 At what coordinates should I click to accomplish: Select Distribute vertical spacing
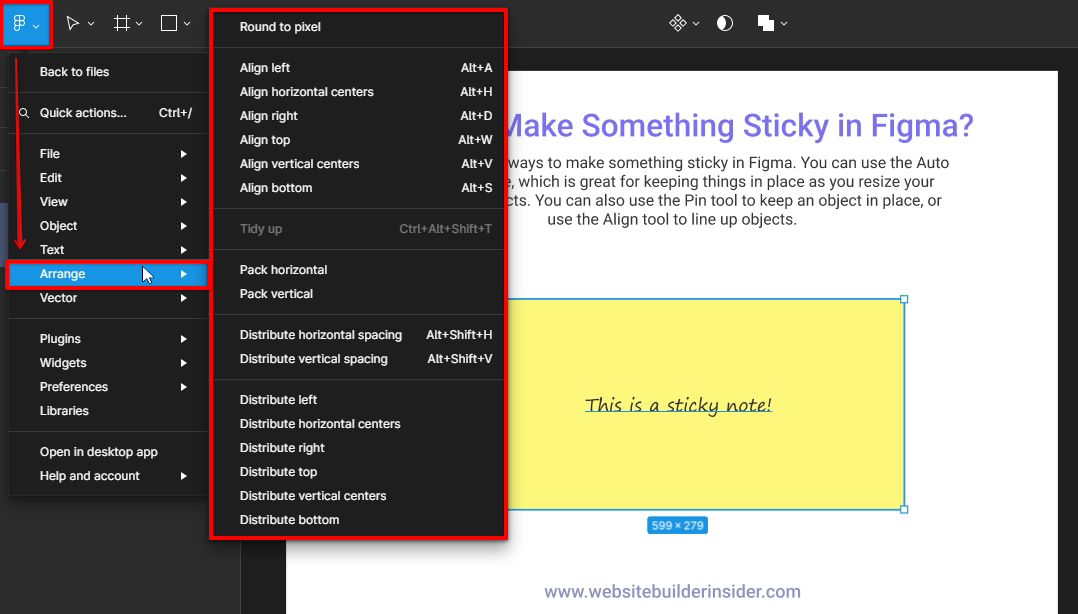(x=313, y=358)
